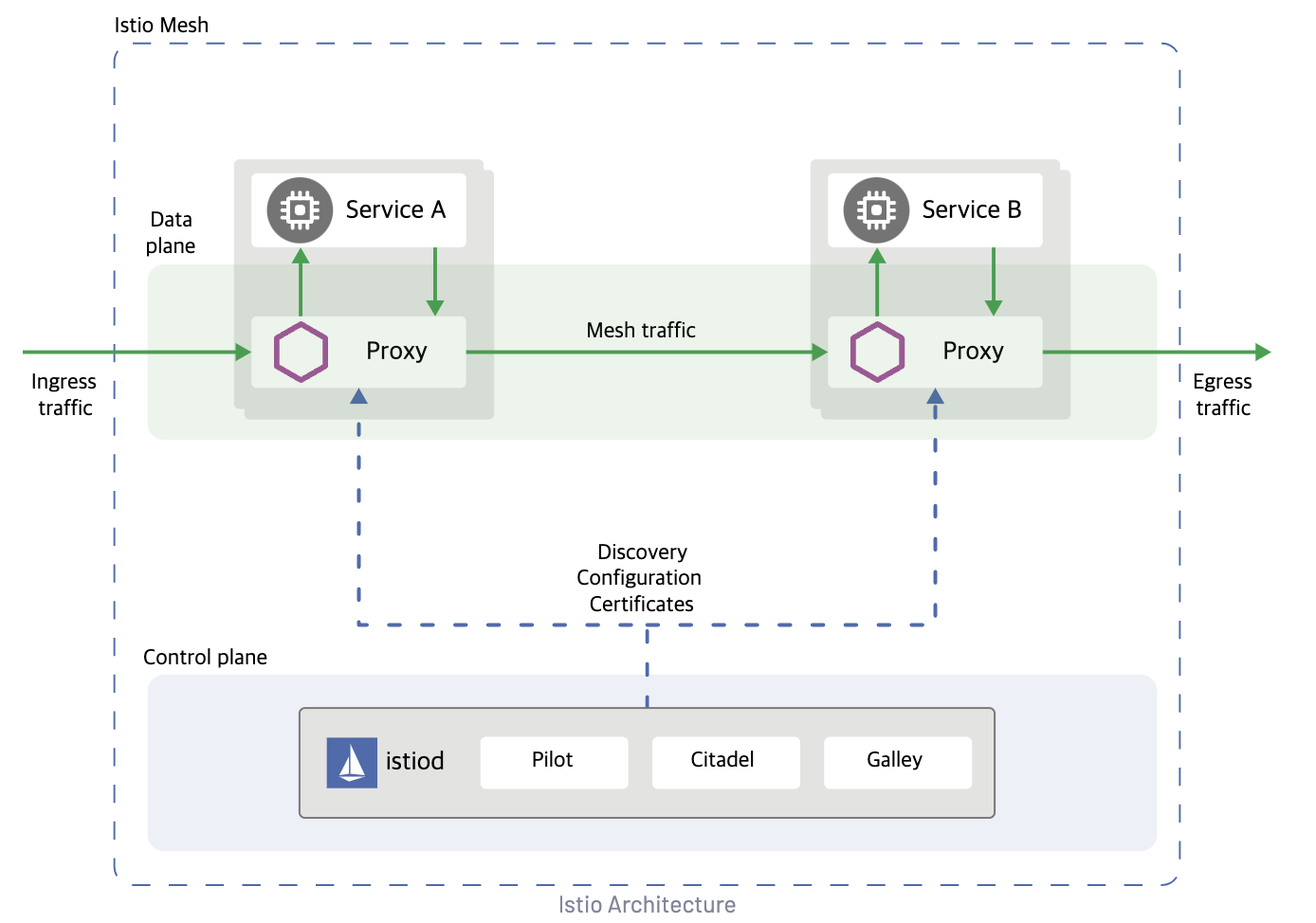Click the purple hexagon beside Service B's Proxy

pos(877,352)
